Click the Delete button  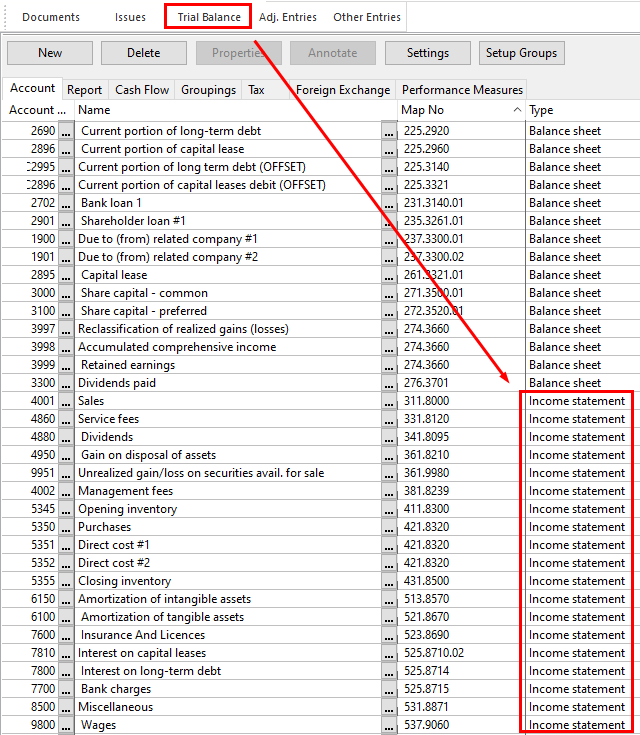click(143, 53)
